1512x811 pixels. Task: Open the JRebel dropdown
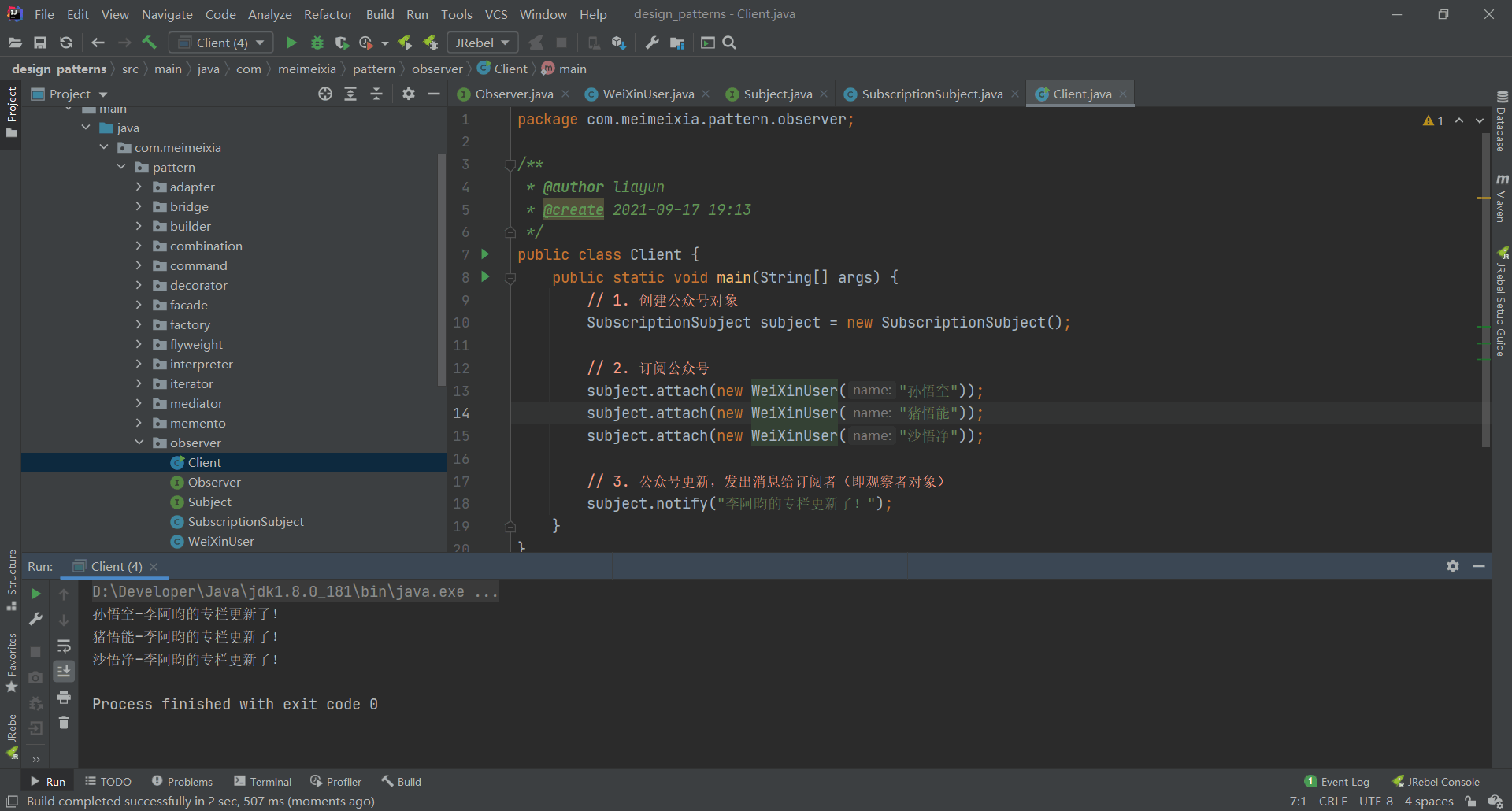point(483,43)
